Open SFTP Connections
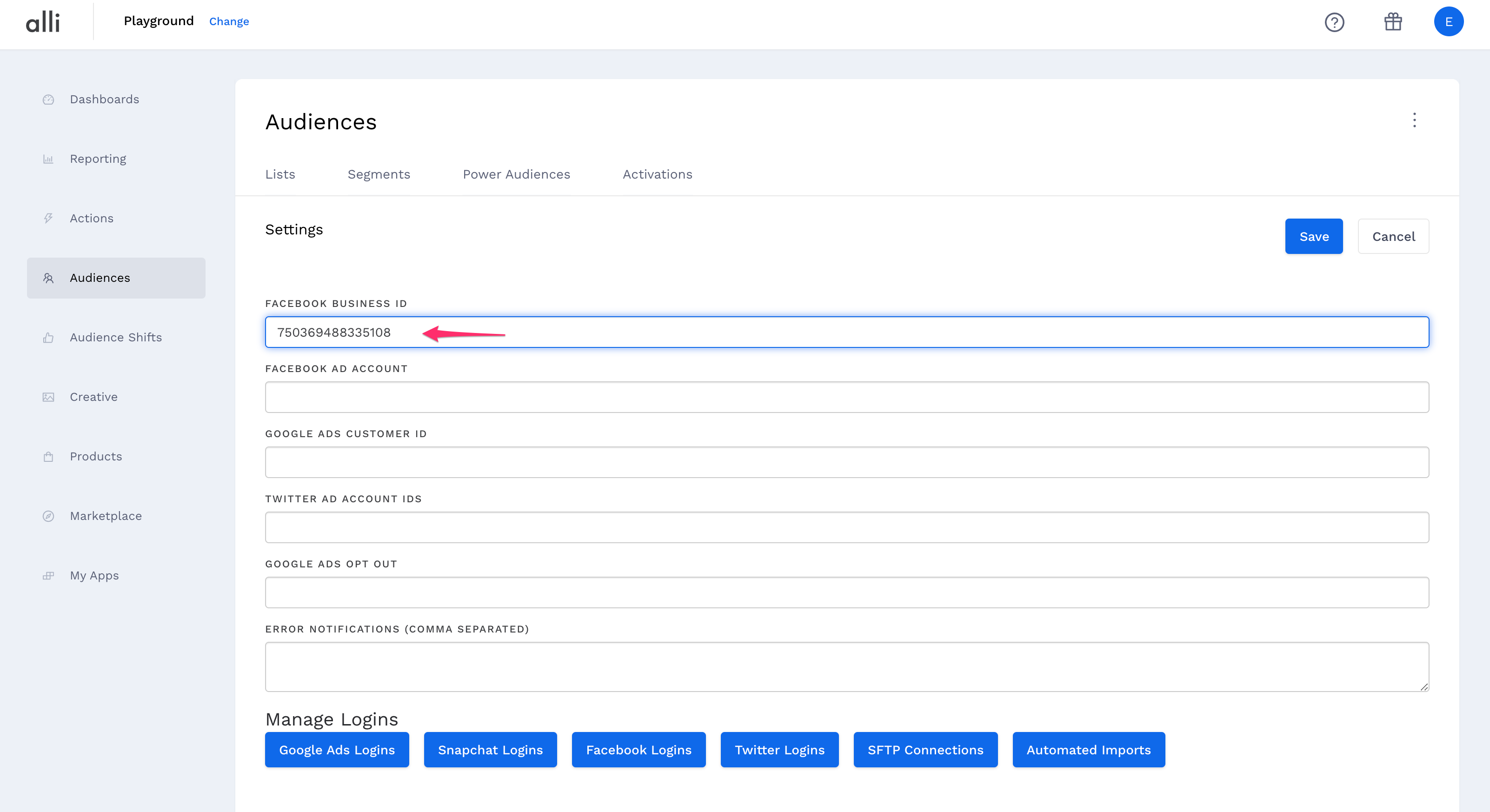Viewport: 1490px width, 812px height. click(925, 750)
